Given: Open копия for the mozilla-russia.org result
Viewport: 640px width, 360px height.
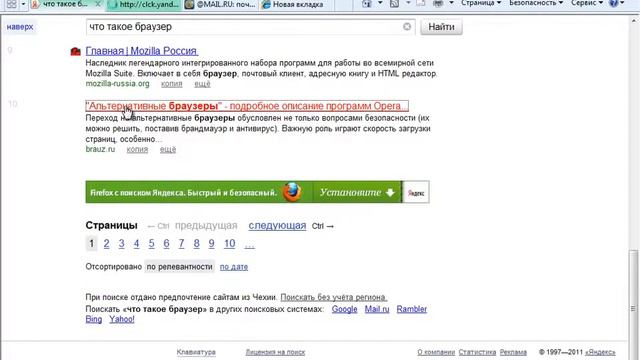Looking at the screenshot, I should click(x=171, y=84).
